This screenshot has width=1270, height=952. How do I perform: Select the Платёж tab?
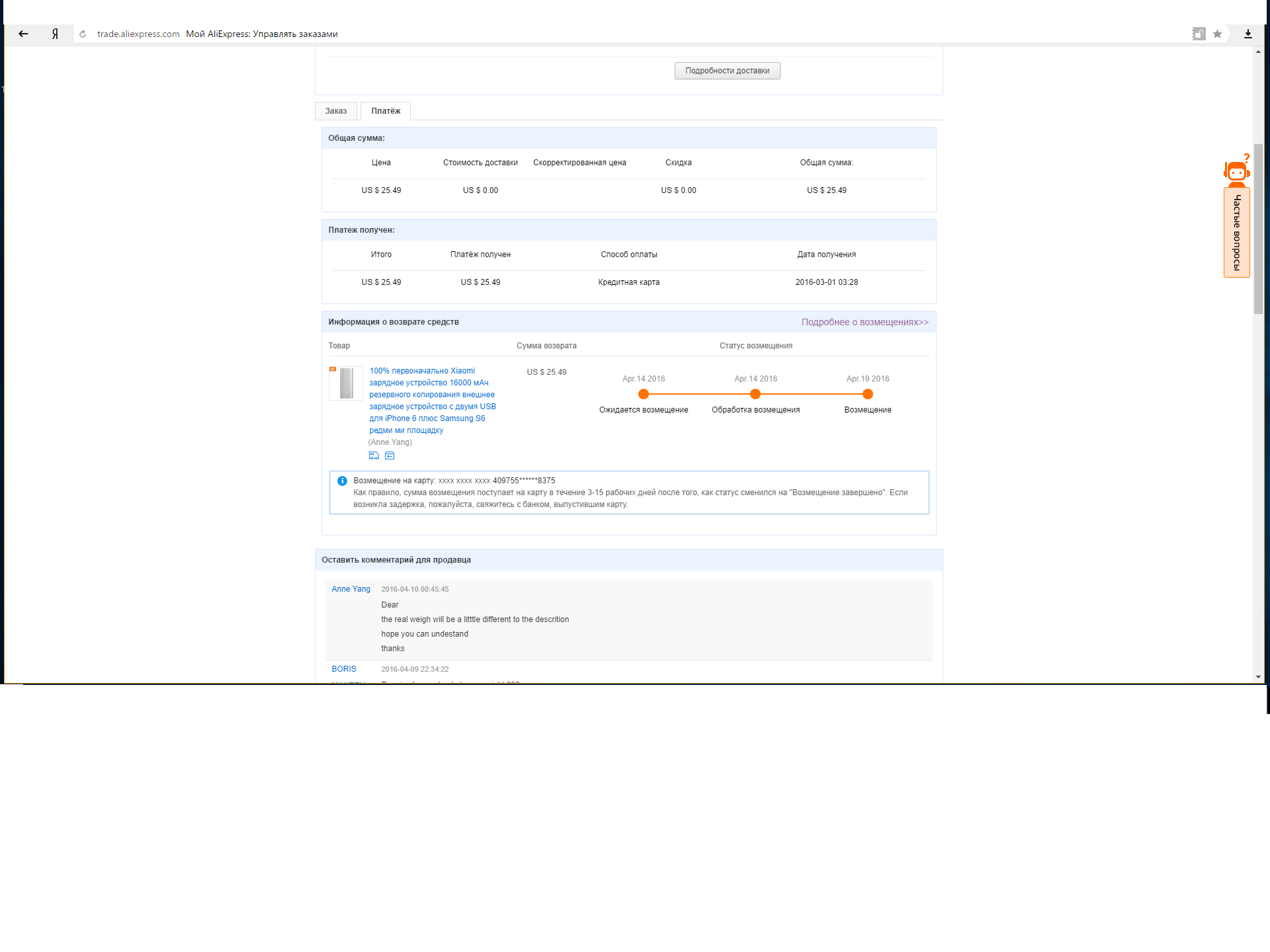[x=386, y=111]
